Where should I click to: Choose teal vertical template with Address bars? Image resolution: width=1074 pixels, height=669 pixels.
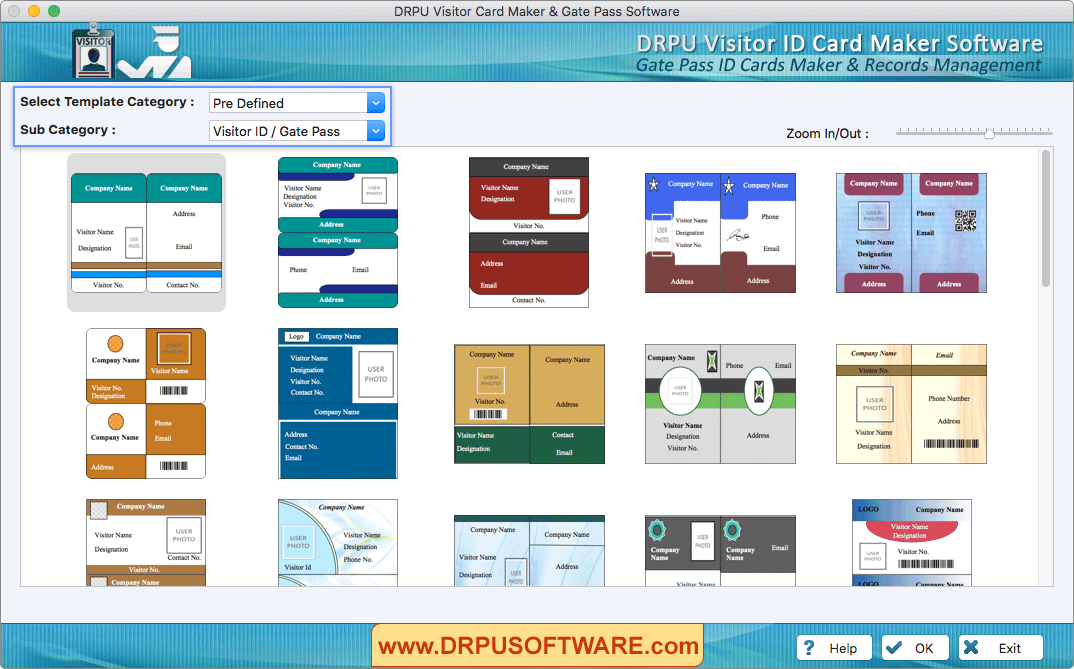click(338, 232)
